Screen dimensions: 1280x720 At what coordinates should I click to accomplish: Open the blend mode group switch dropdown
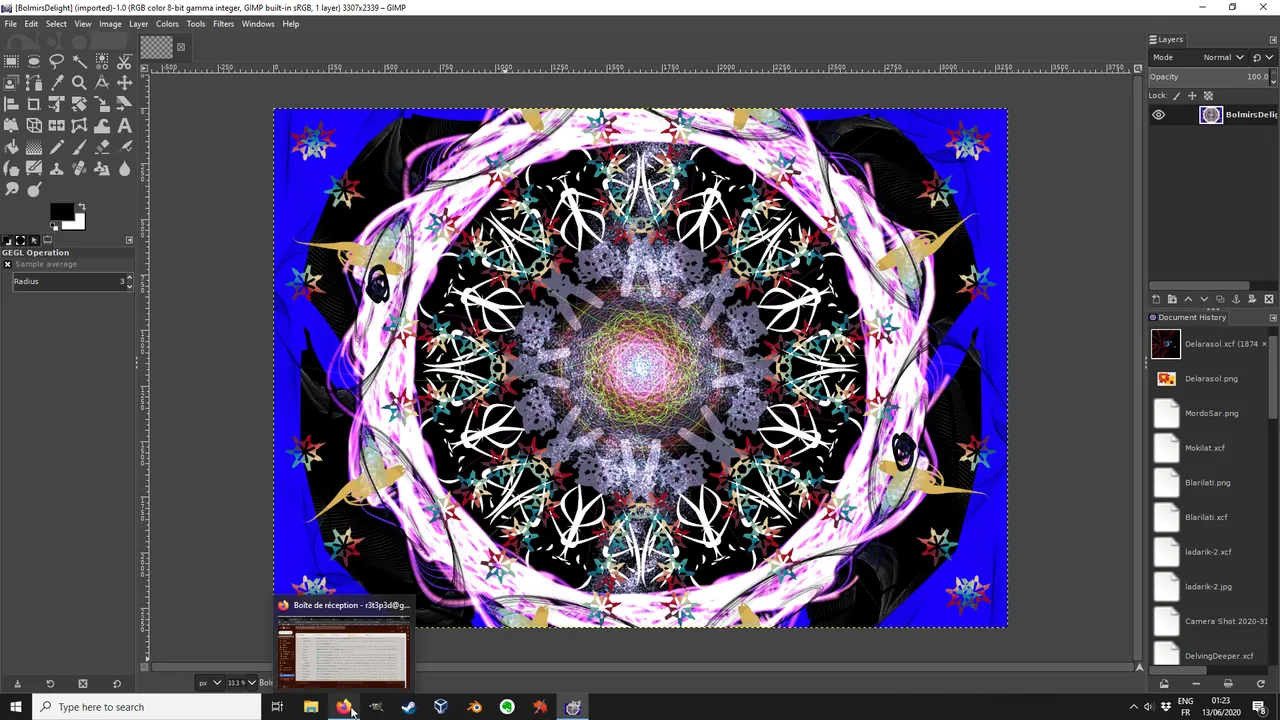1263,57
